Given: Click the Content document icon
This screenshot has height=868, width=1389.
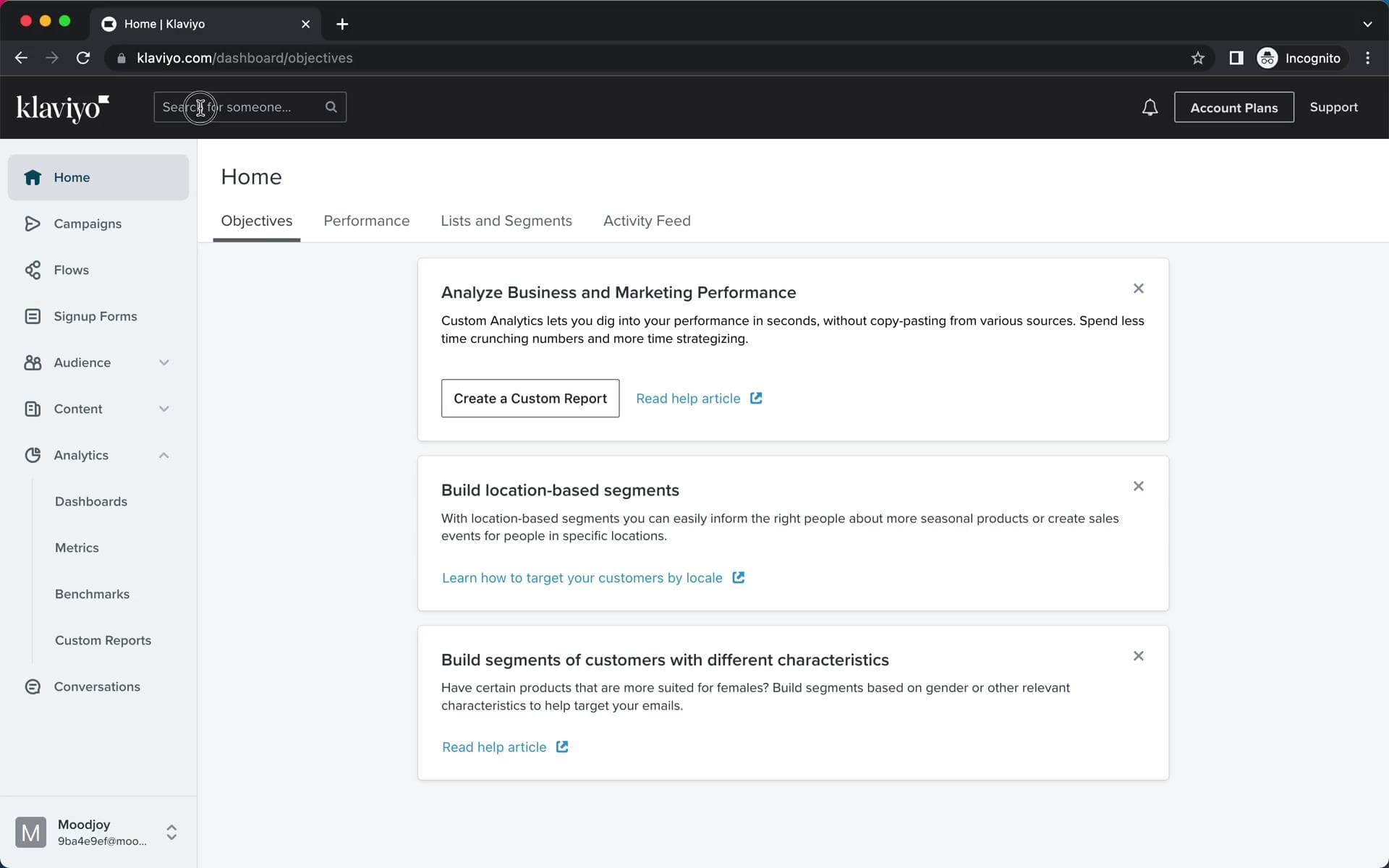Looking at the screenshot, I should click(33, 409).
